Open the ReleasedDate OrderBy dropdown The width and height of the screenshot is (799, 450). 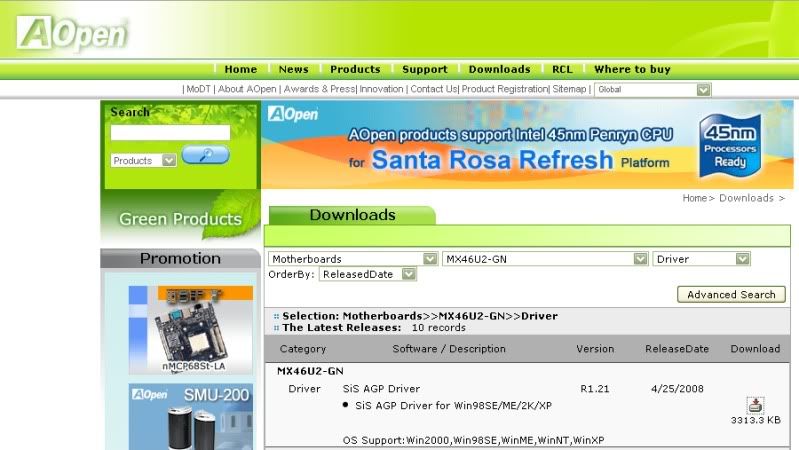coord(367,274)
